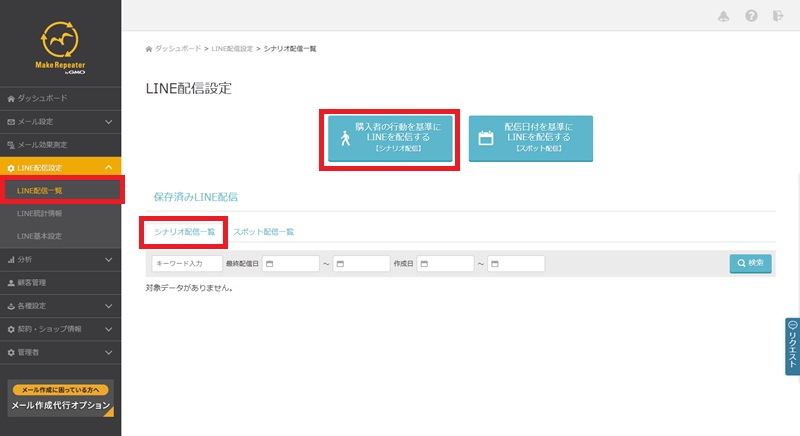
Task: Click the 契約・ショップ情報 gear icon
Action: [x=11, y=329]
